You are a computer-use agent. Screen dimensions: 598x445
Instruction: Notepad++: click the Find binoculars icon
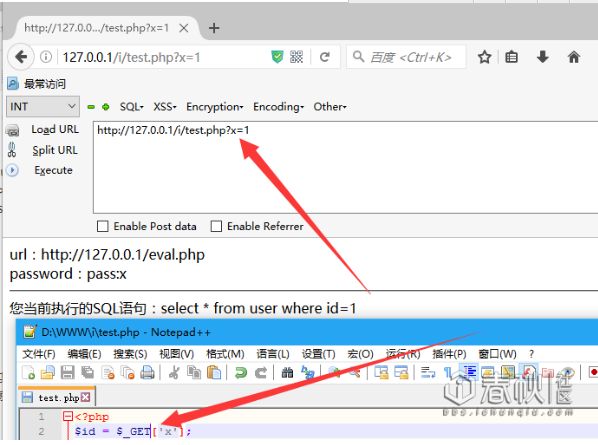click(x=287, y=373)
